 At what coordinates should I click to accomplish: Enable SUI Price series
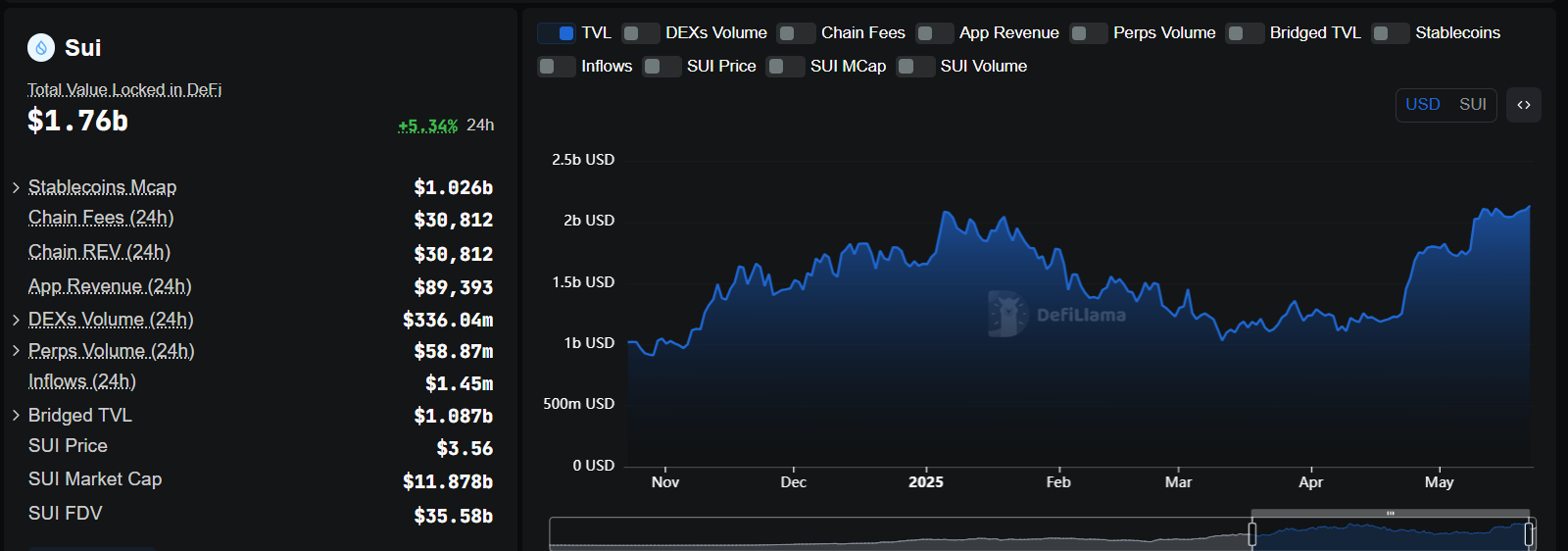662,67
